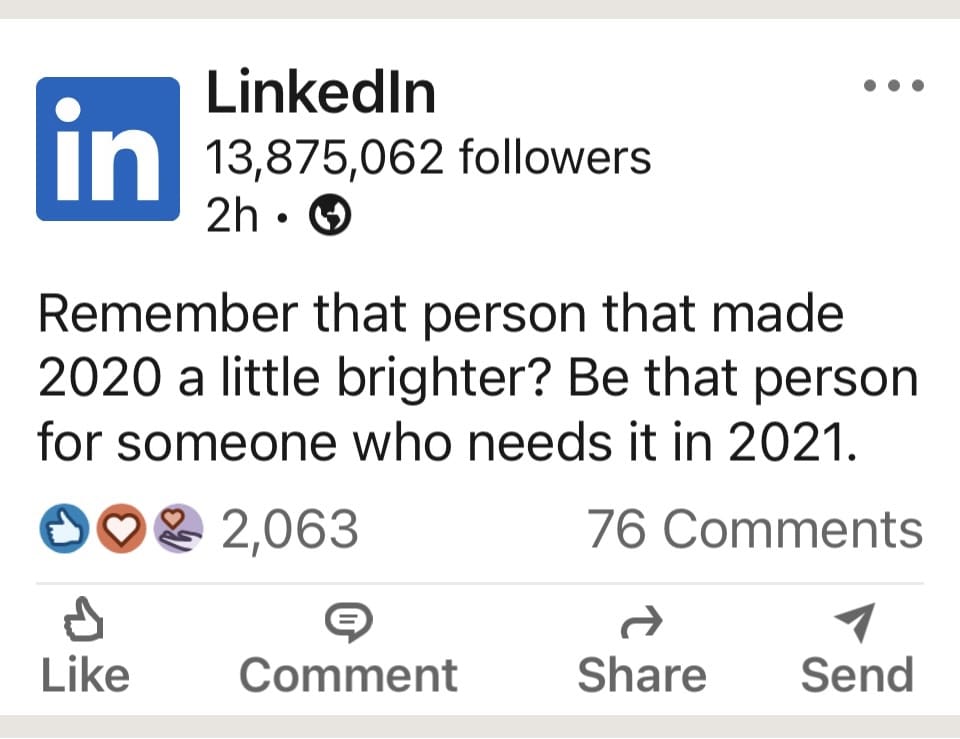The height and width of the screenshot is (739, 960).
Task: Click the Like thumbs-up icon
Action: [84, 622]
